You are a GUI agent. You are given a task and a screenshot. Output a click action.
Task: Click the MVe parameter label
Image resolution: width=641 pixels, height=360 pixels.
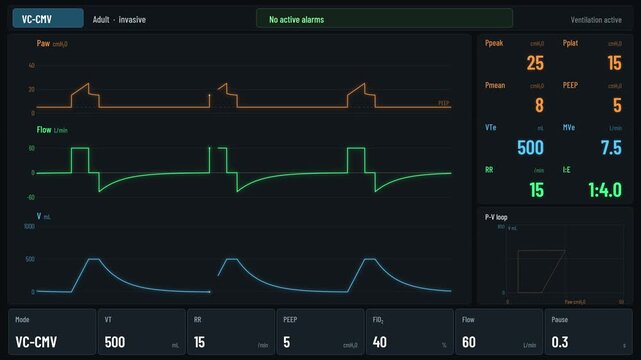[569, 127]
